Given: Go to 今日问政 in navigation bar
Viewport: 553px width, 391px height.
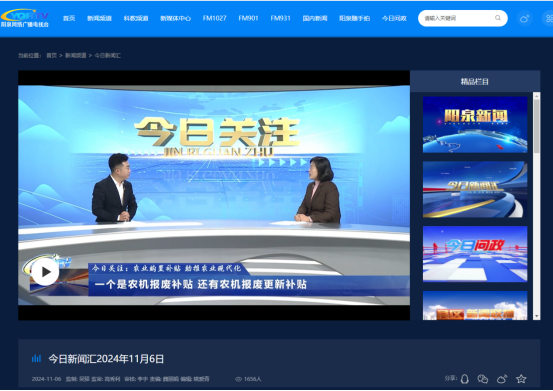Looking at the screenshot, I should (x=394, y=18).
